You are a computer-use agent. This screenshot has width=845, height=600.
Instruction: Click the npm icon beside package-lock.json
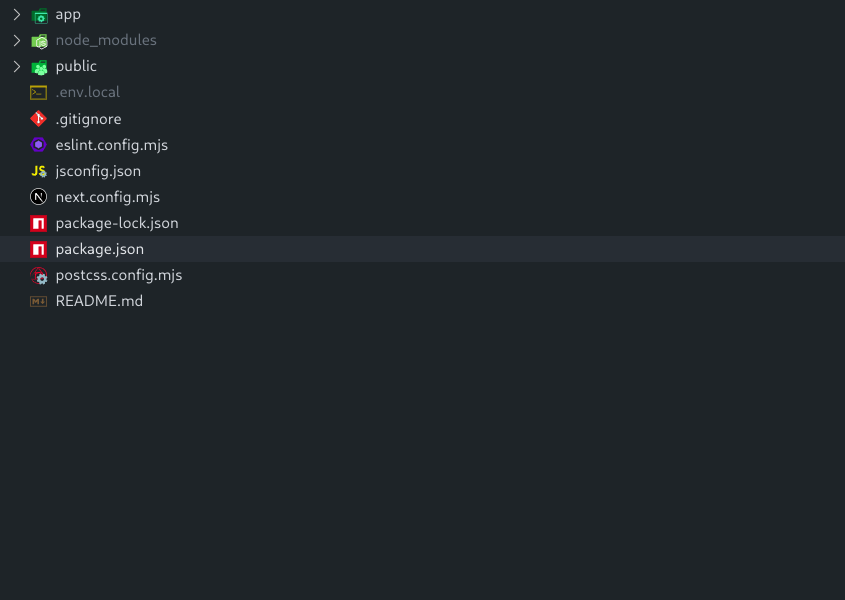click(38, 223)
